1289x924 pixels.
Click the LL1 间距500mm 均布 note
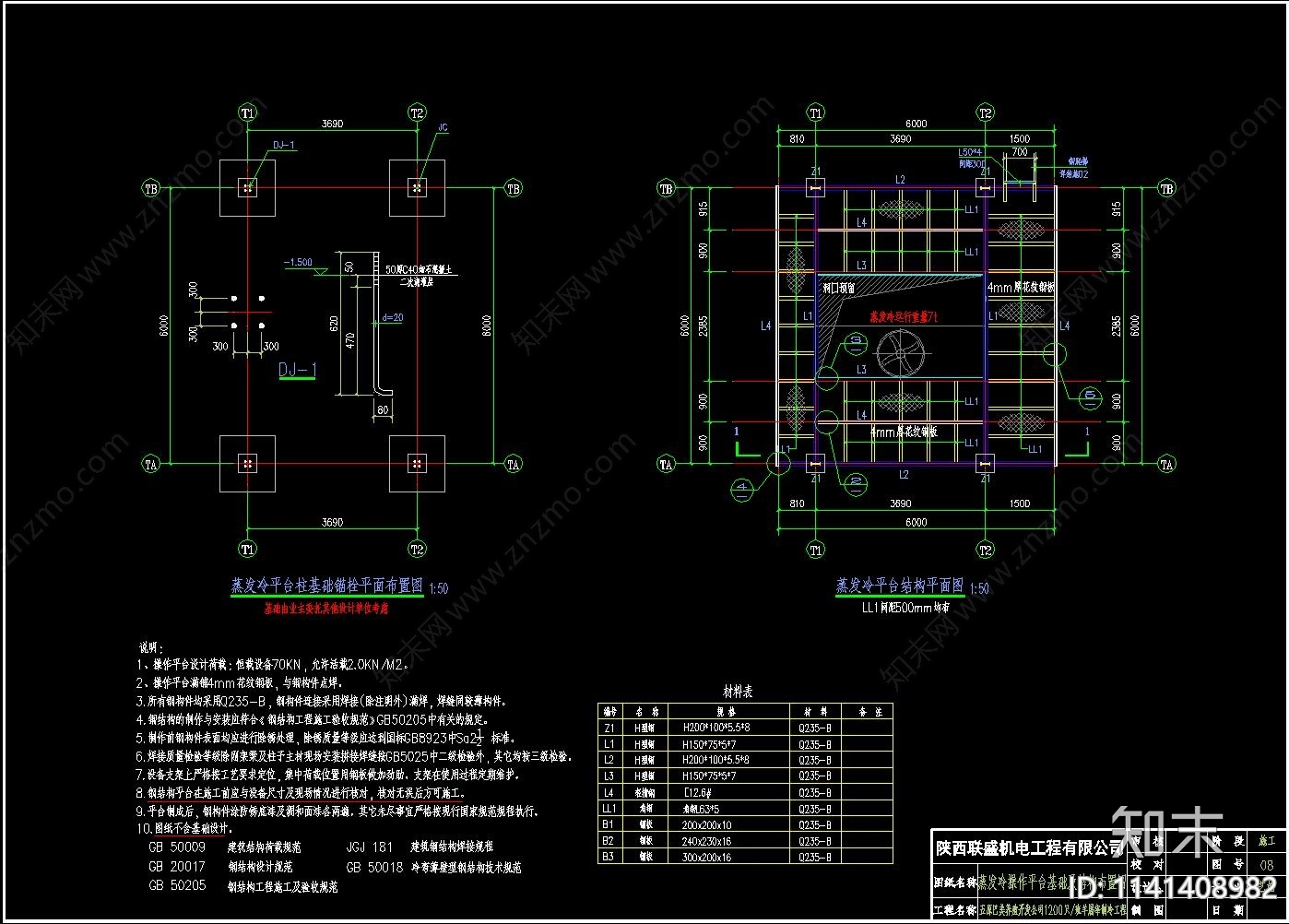[904, 608]
